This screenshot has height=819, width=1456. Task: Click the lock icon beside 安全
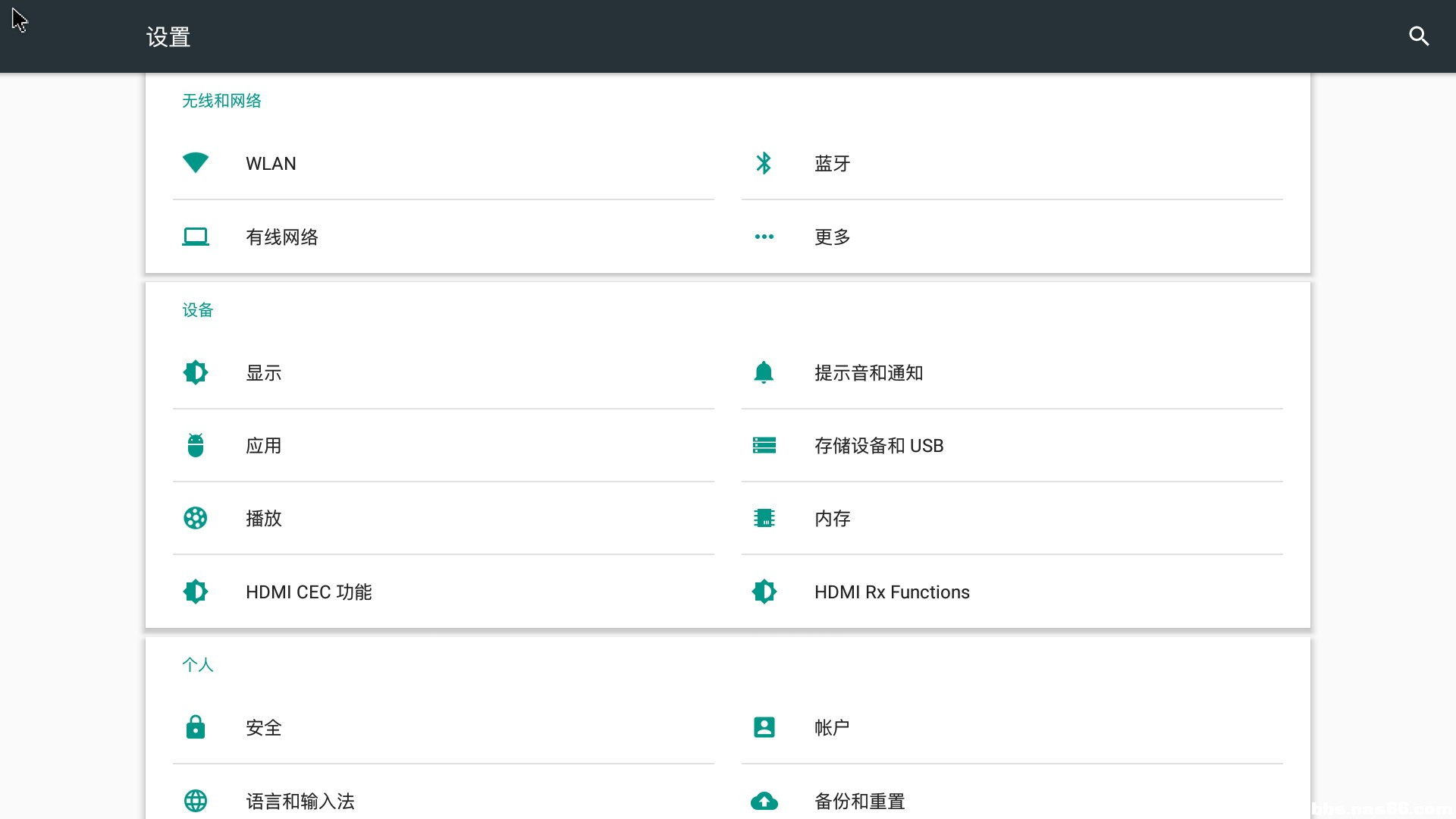click(x=196, y=726)
